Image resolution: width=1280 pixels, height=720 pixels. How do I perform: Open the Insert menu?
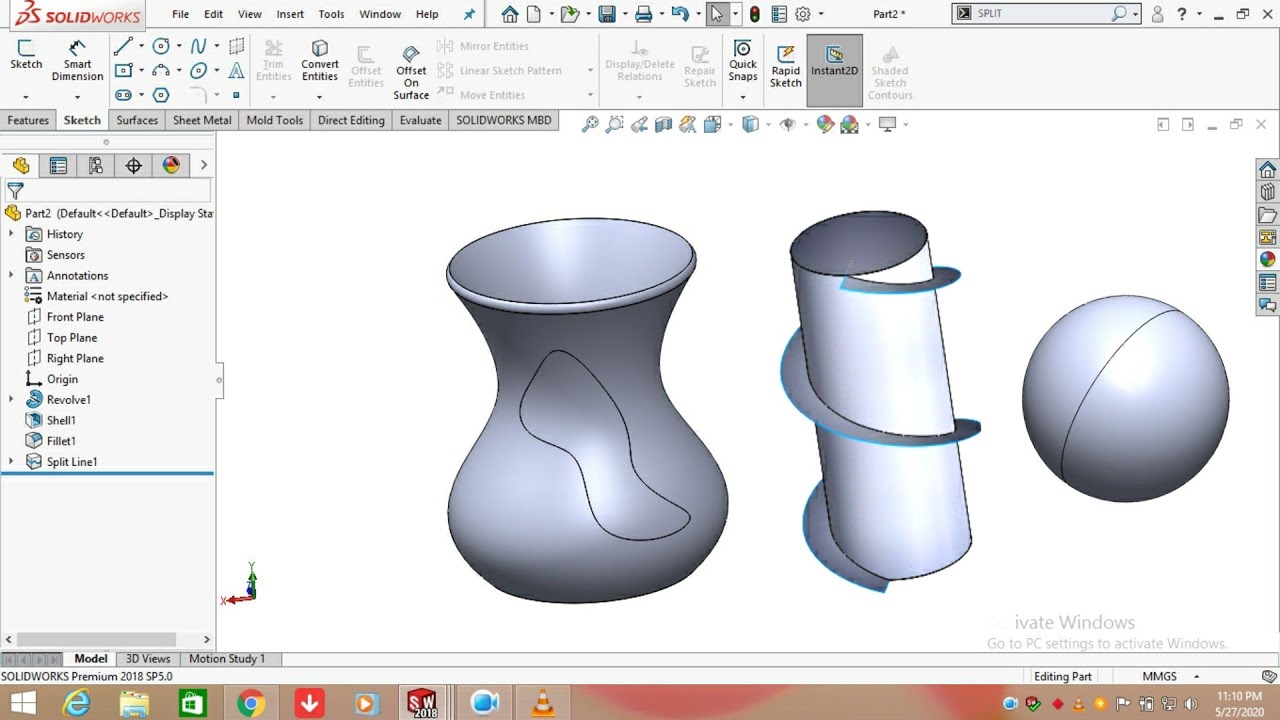click(290, 14)
